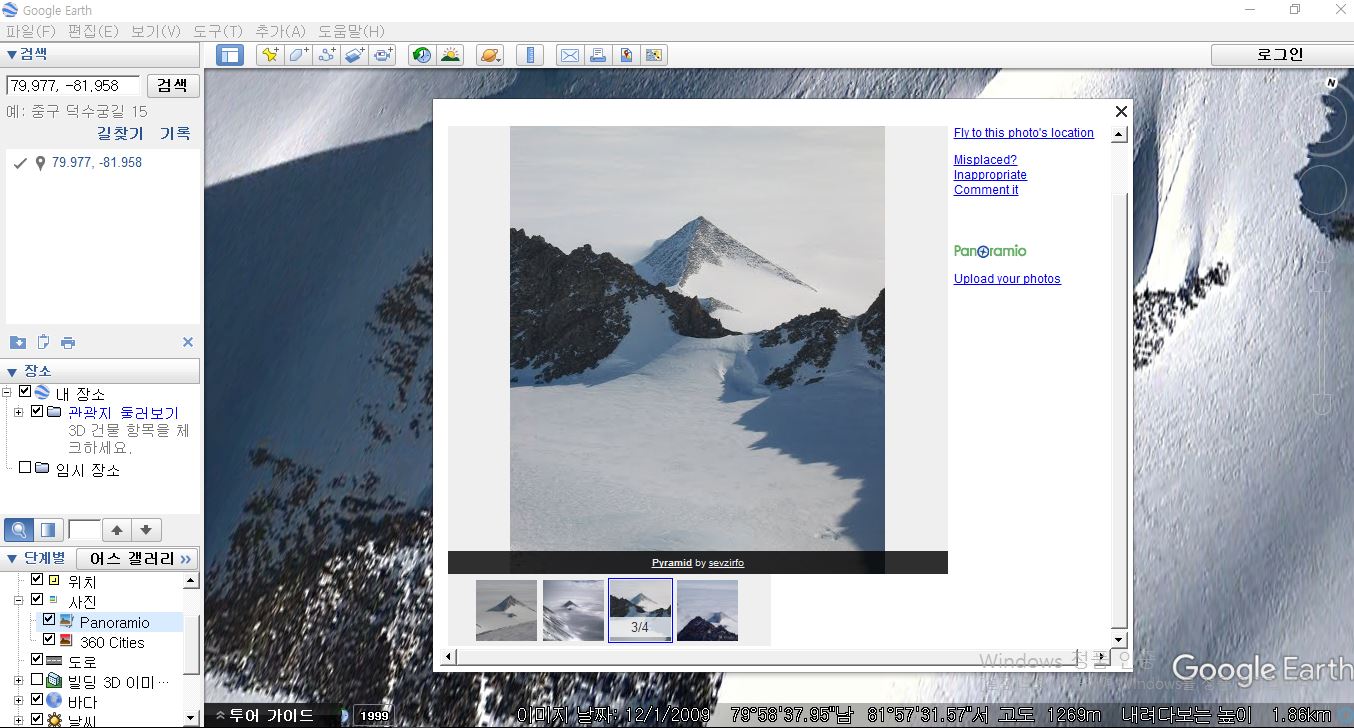Collapse the 검색 search panel header
The height and width of the screenshot is (728, 1354).
coord(12,54)
